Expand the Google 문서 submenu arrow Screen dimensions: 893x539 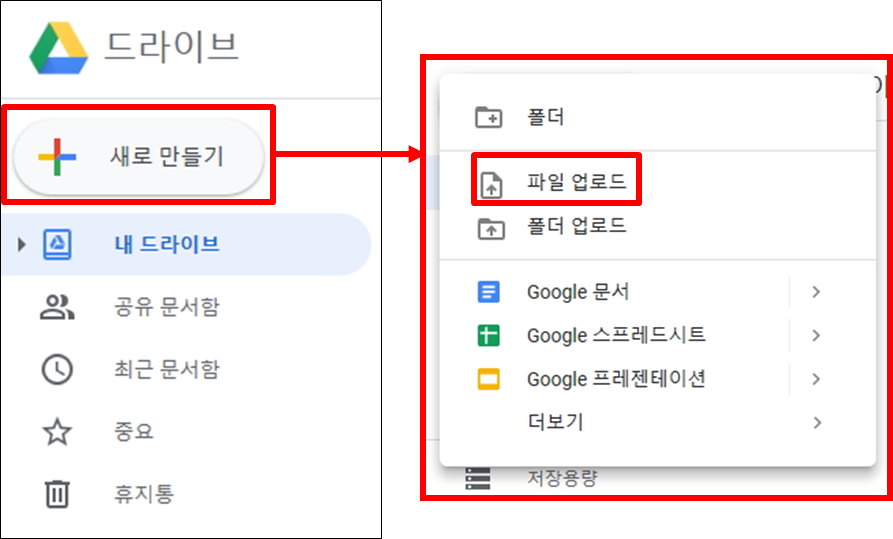(816, 292)
